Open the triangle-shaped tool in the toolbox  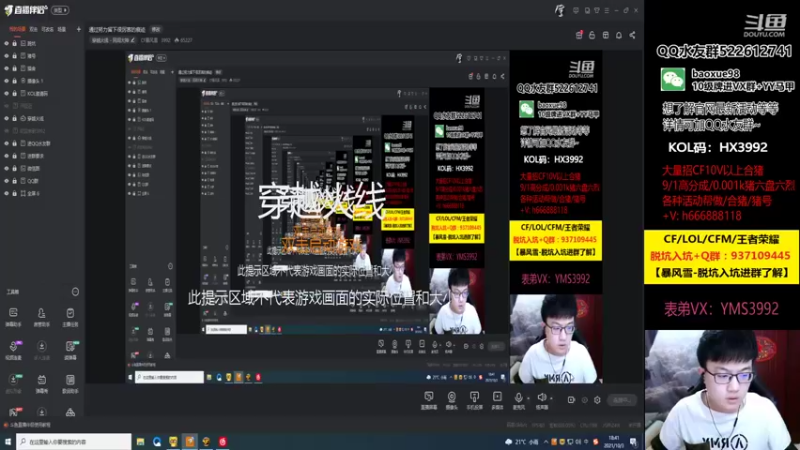(70, 412)
